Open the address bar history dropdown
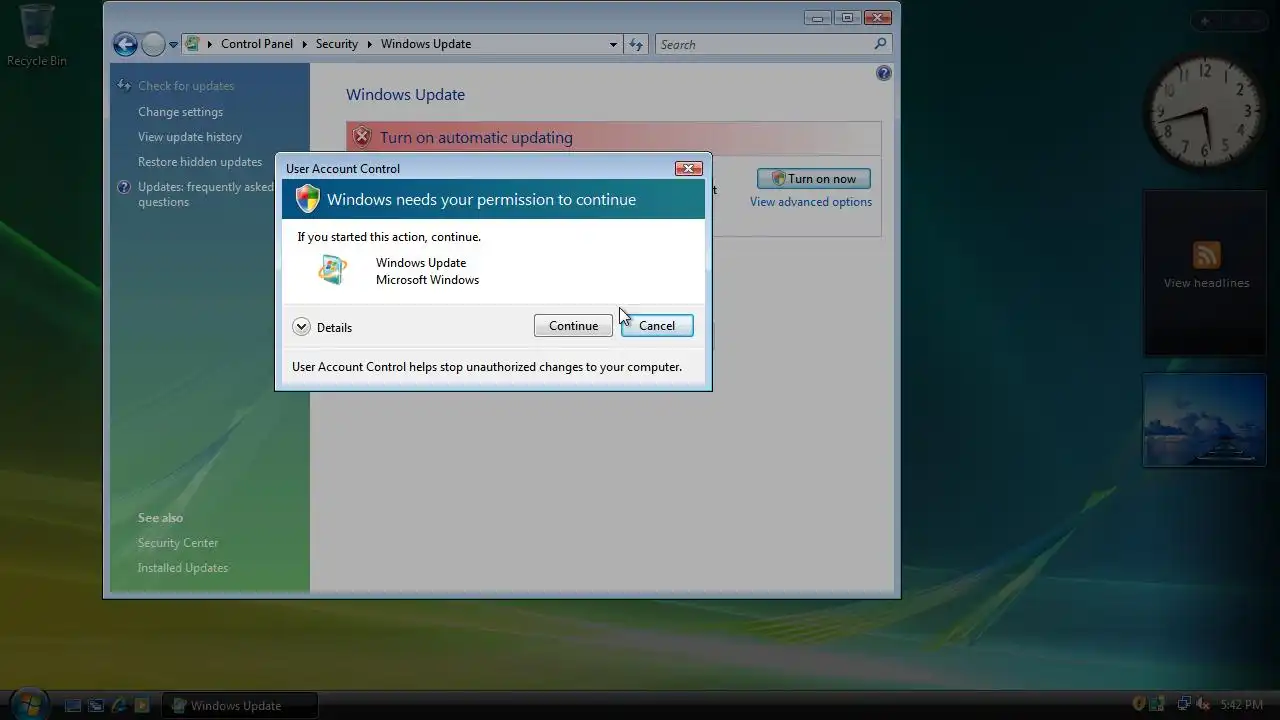 613,44
